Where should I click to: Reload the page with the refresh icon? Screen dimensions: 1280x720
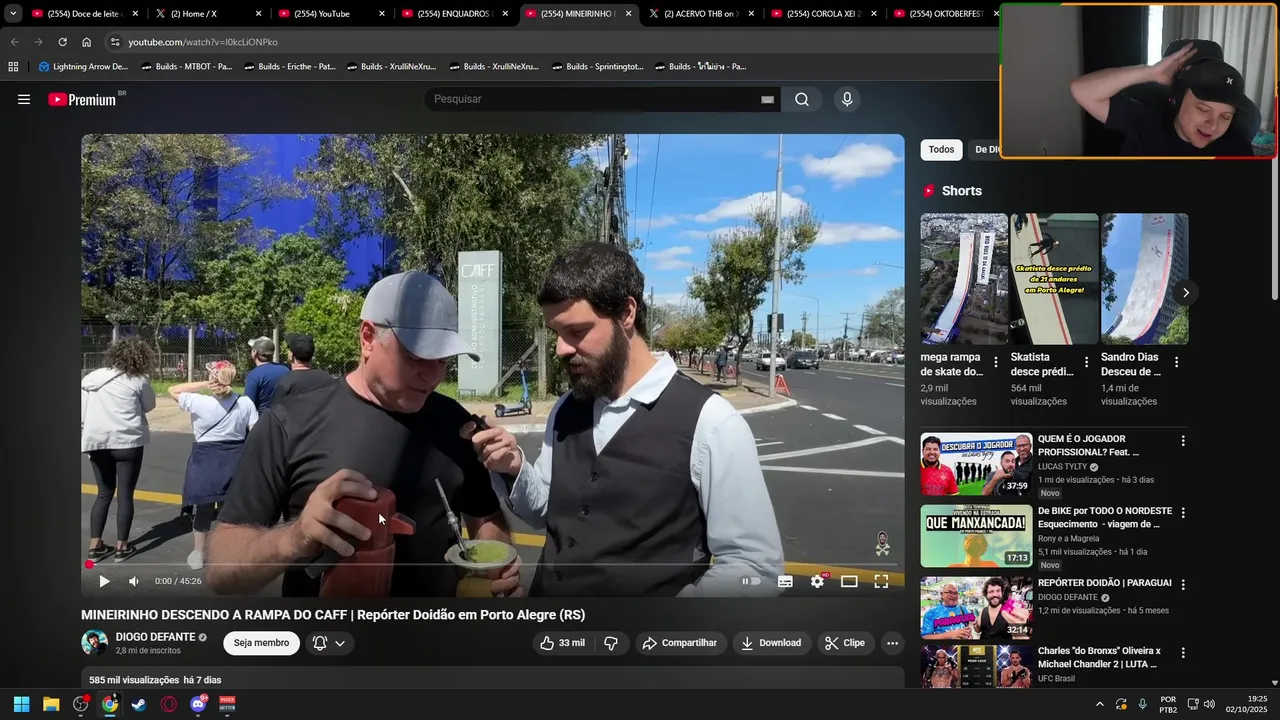point(62,42)
